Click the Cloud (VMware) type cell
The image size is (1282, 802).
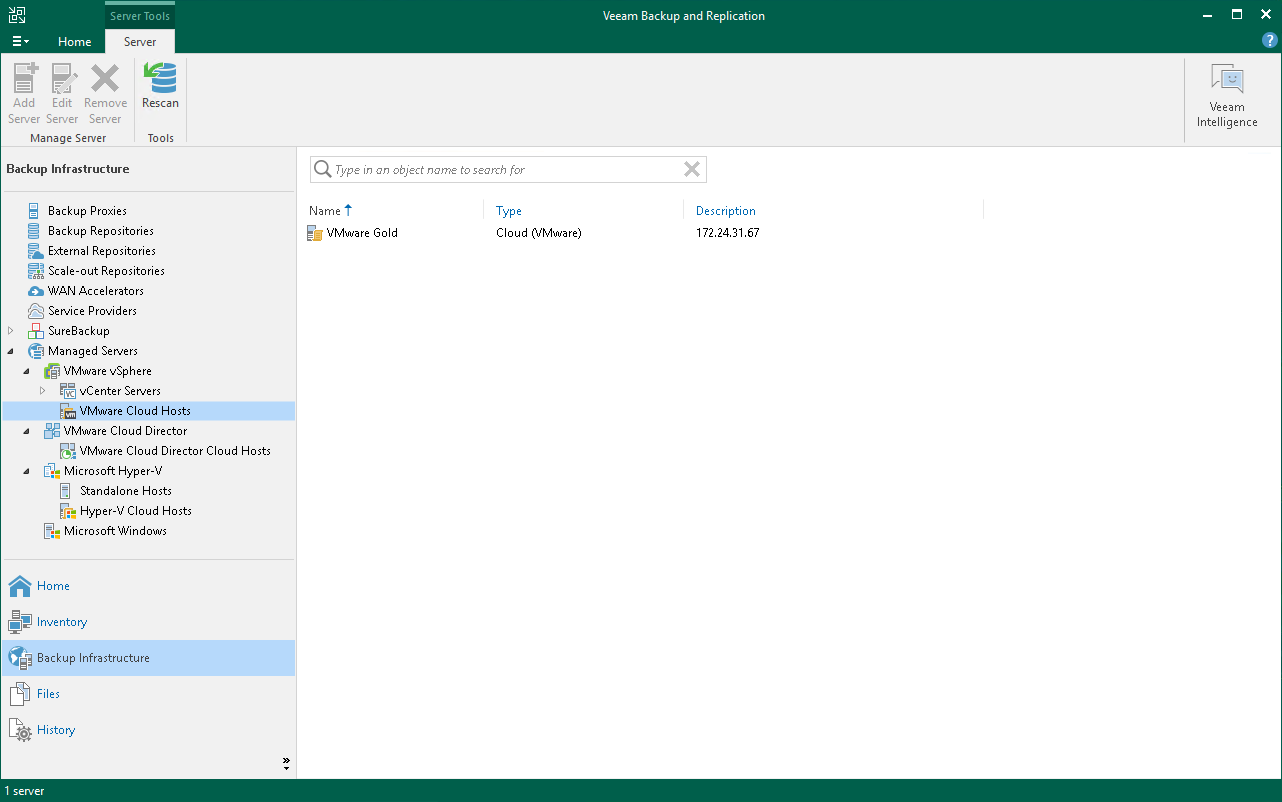coord(539,233)
